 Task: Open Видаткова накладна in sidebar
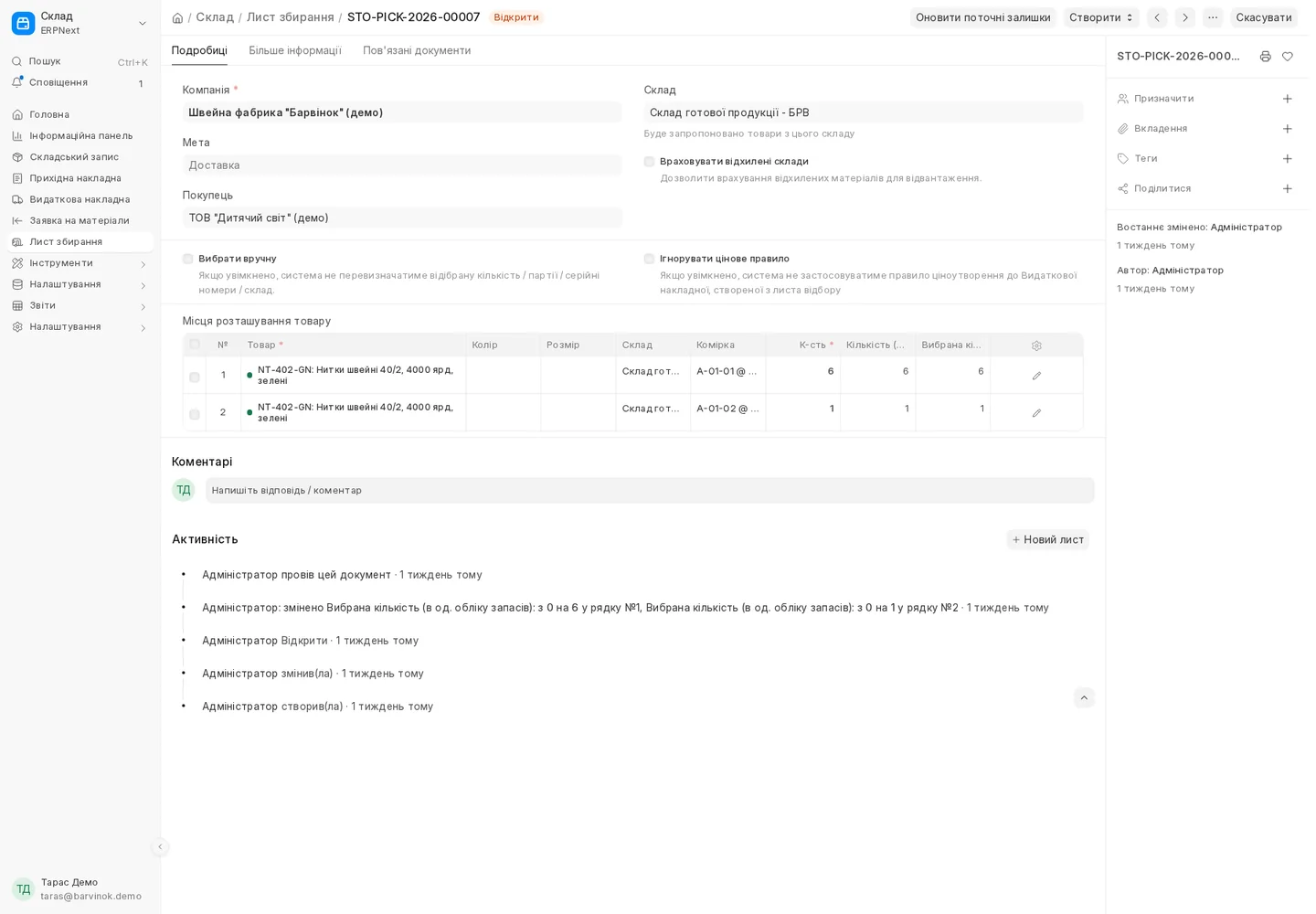click(x=80, y=199)
